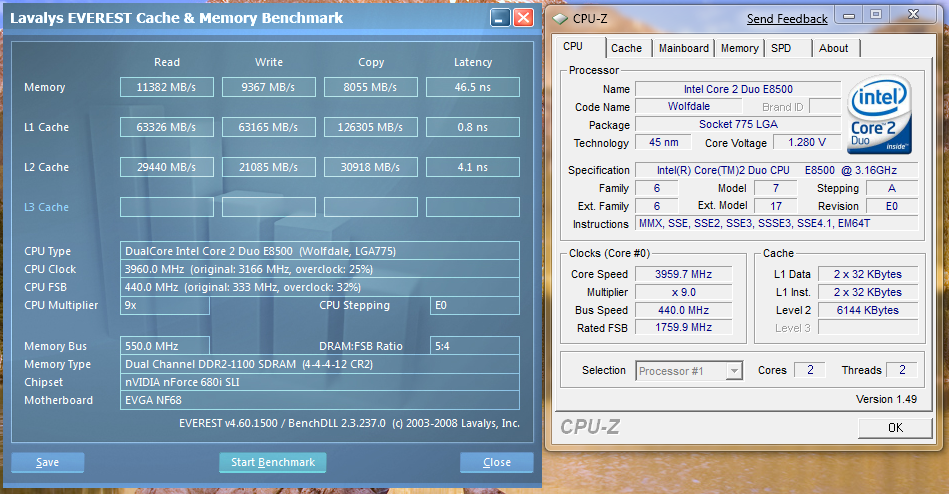Click the Bus Speed field 440.0 MHz
Viewport: 949px width, 494px height.
pos(683,310)
